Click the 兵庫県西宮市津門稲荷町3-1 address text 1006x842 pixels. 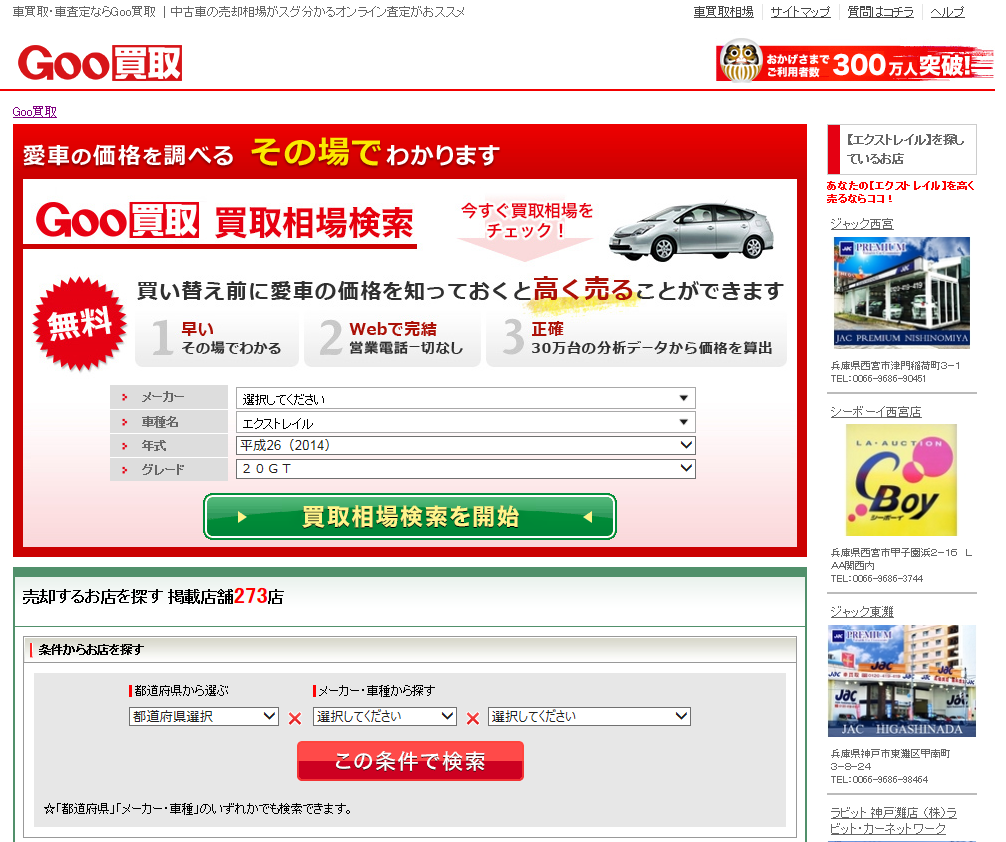click(x=895, y=365)
